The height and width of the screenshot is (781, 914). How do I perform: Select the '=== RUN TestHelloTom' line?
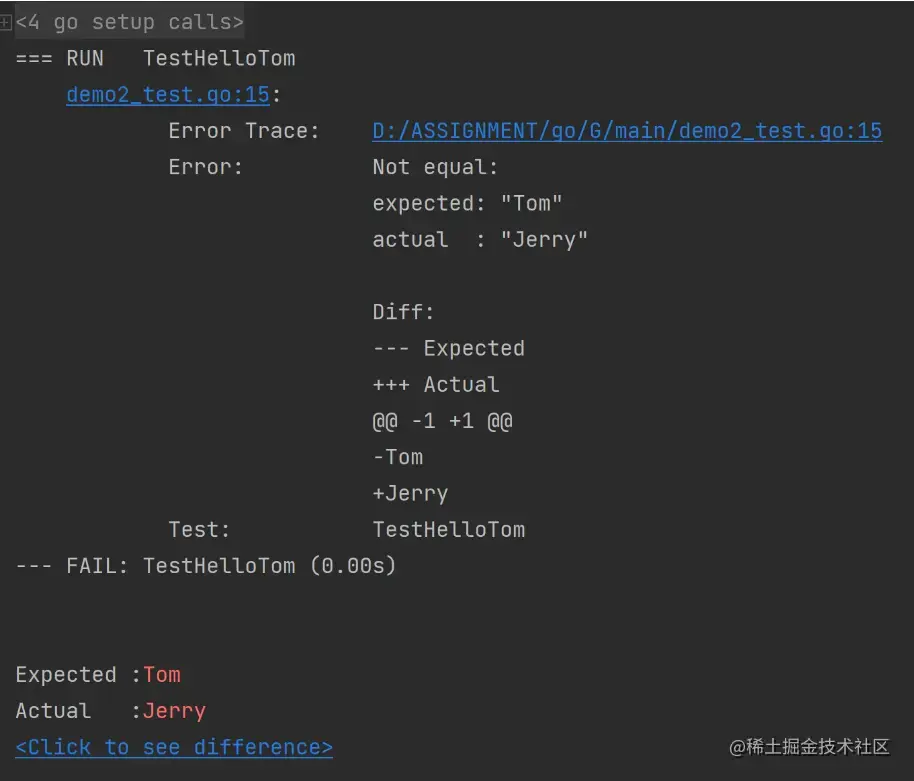(x=156, y=58)
